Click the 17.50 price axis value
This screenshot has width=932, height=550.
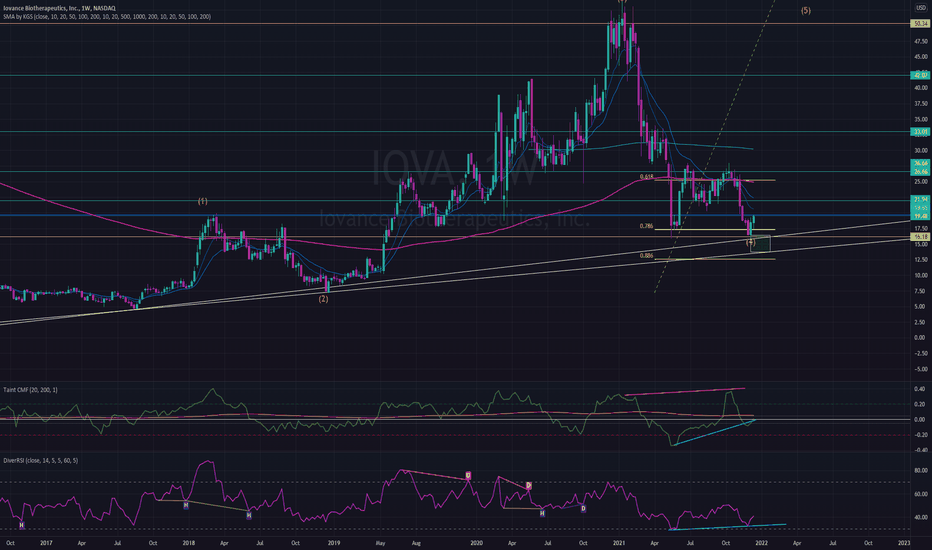coord(921,229)
